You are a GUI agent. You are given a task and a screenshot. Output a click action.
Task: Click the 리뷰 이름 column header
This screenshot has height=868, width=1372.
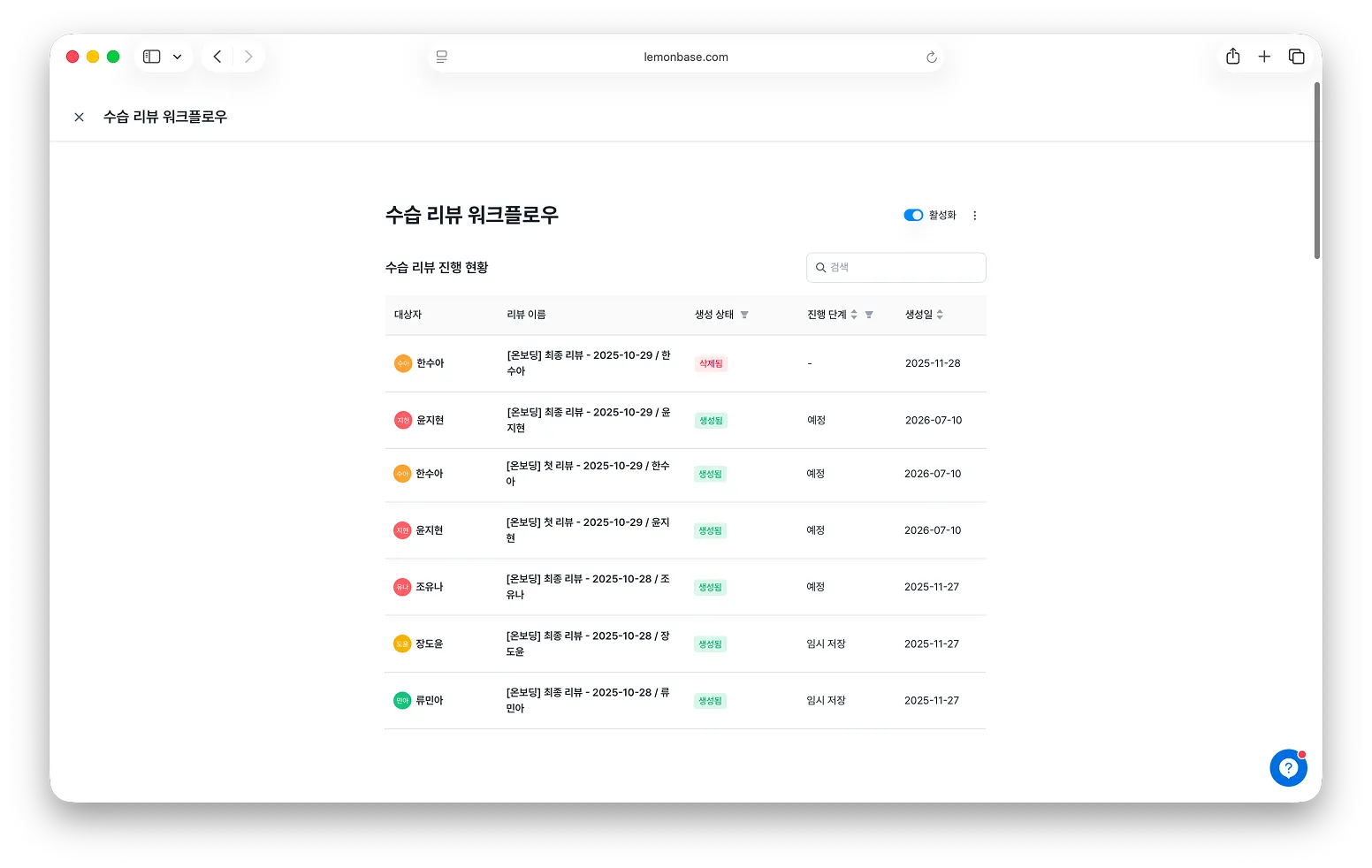526,315
